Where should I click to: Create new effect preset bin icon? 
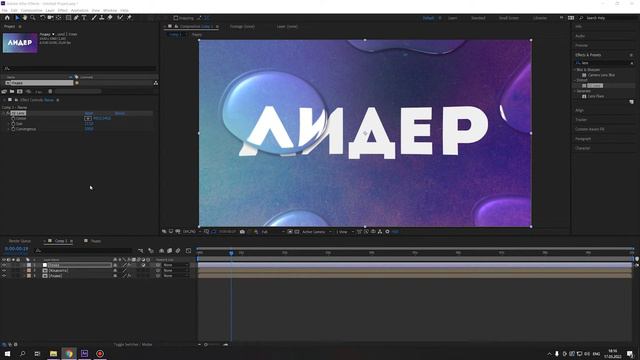click(631, 102)
